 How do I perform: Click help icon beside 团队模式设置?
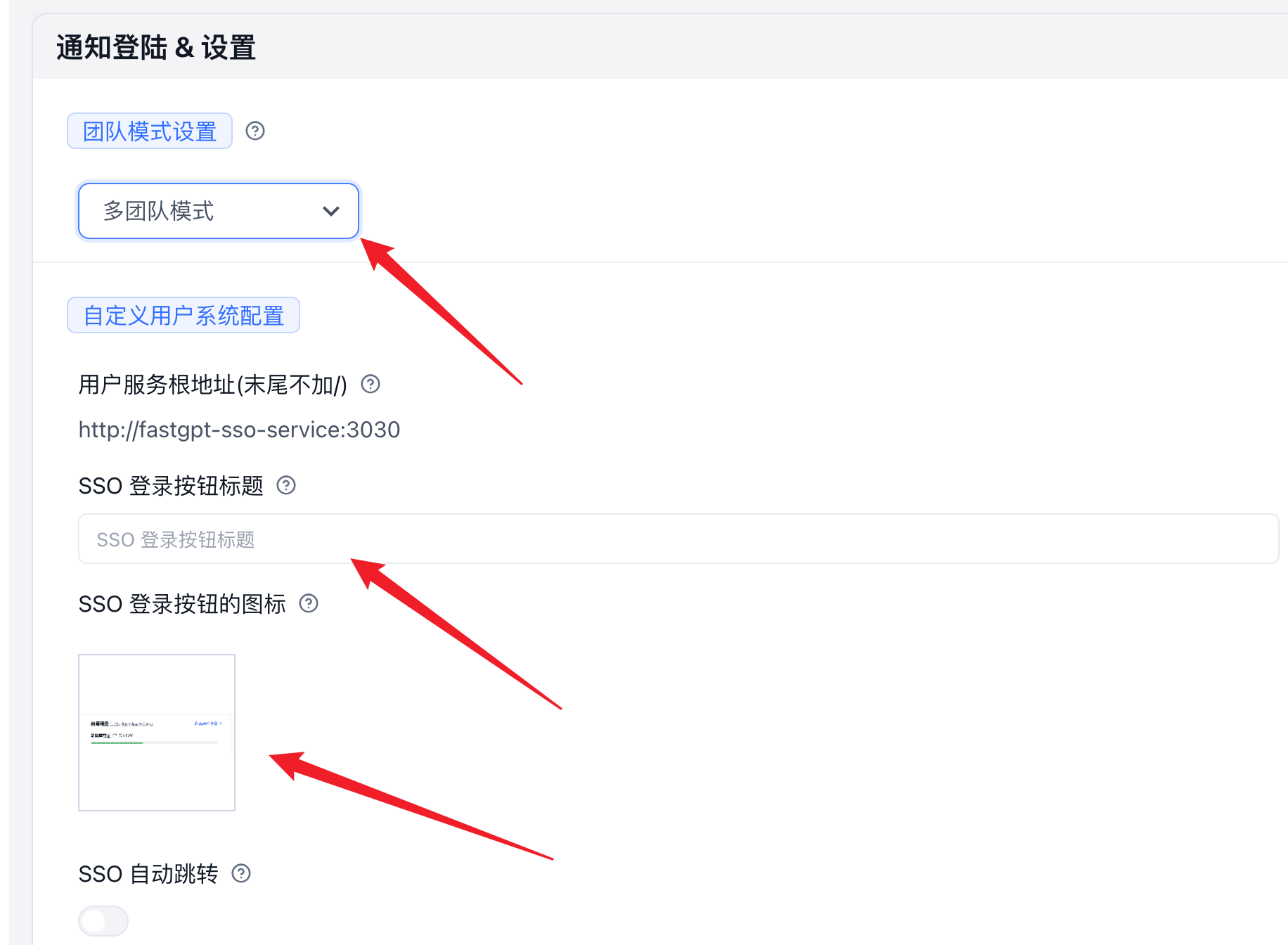point(255,131)
